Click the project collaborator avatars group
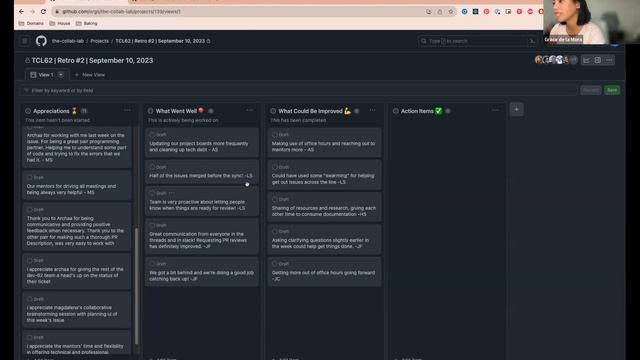Screen dimensions: 640x360 556,60
